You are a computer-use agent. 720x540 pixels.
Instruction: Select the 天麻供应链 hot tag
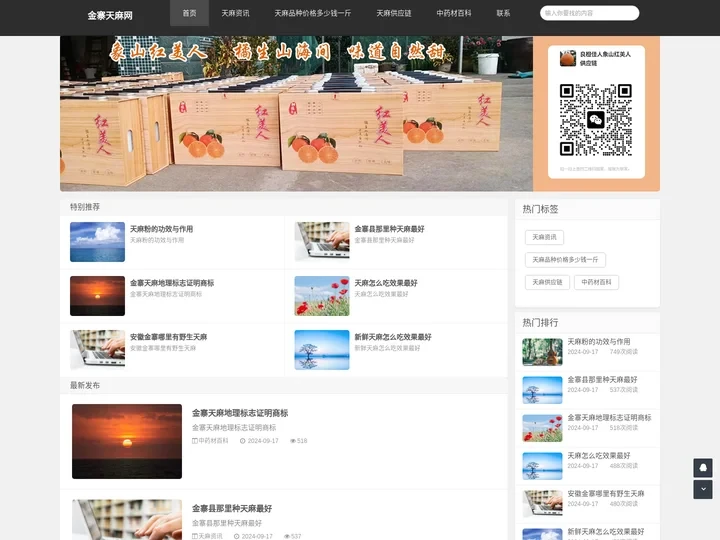click(547, 282)
